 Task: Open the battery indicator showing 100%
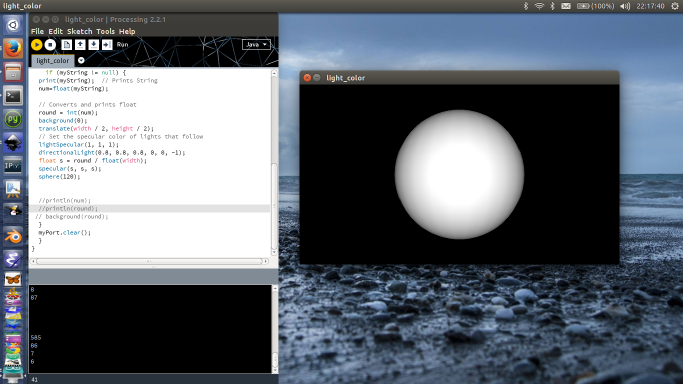[595, 6]
